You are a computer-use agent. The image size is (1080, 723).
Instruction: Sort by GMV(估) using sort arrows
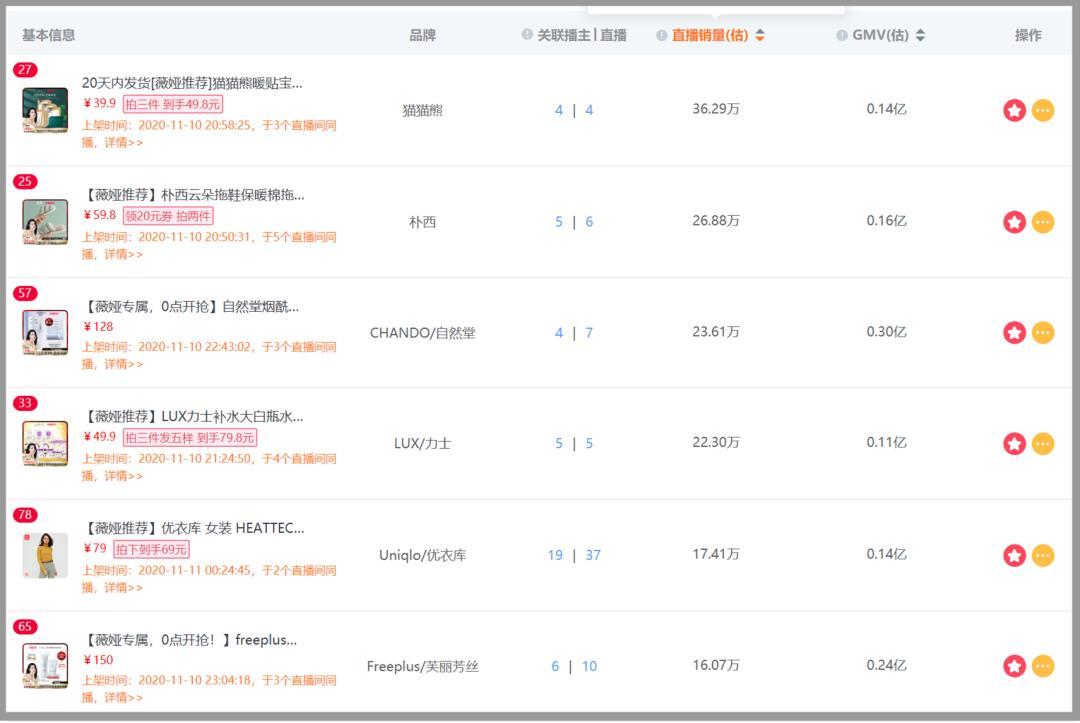920,35
